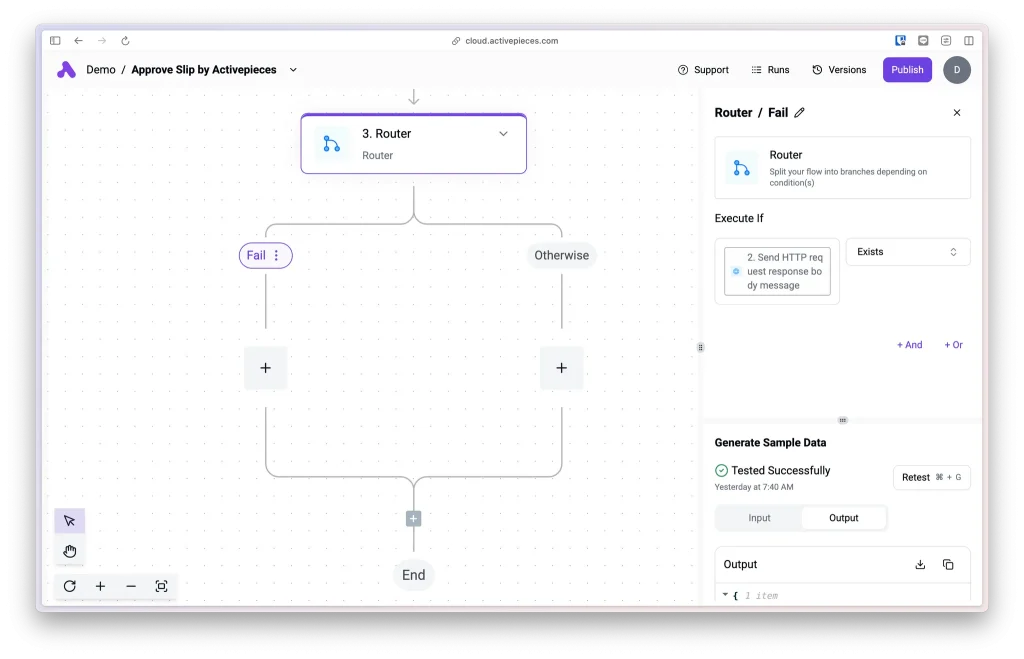
Task: Download the output data
Action: (x=920, y=564)
